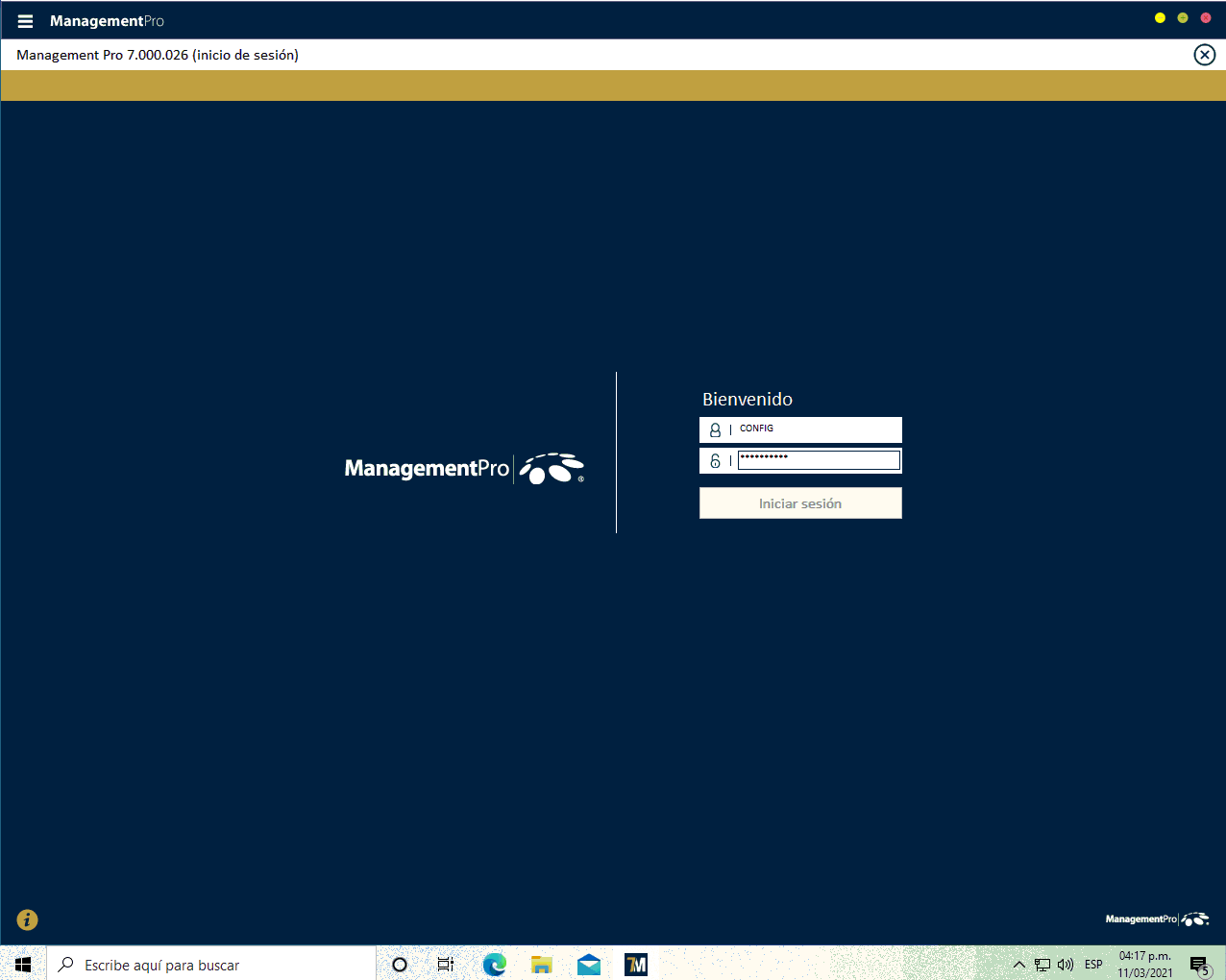Click the Iniciar sesión button
This screenshot has width=1226, height=980.
pyautogui.click(x=799, y=503)
